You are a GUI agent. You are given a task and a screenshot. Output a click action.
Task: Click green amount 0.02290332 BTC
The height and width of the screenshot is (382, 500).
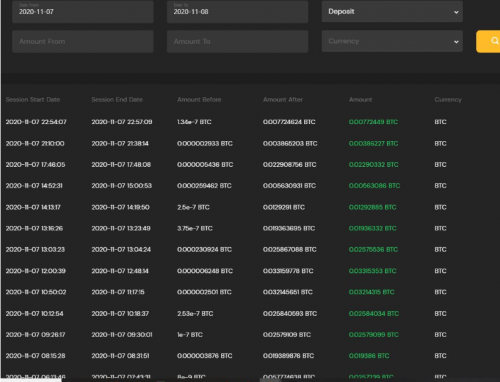(373, 165)
